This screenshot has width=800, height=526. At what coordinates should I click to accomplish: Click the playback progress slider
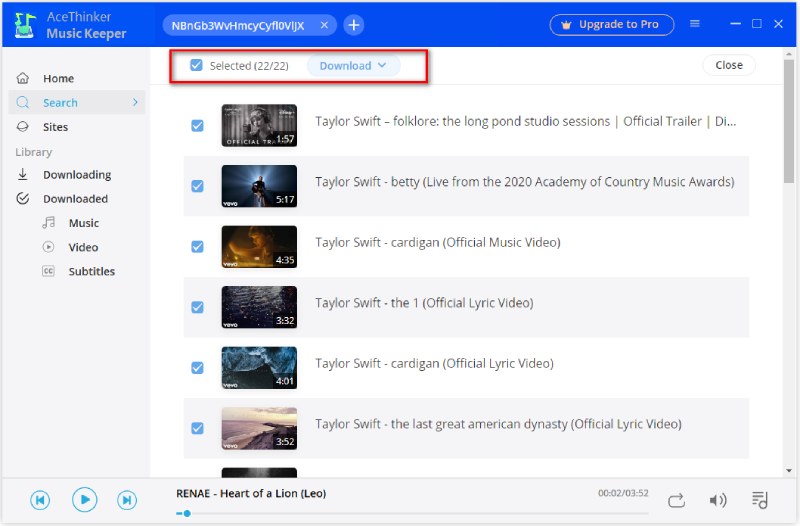[x=412, y=513]
